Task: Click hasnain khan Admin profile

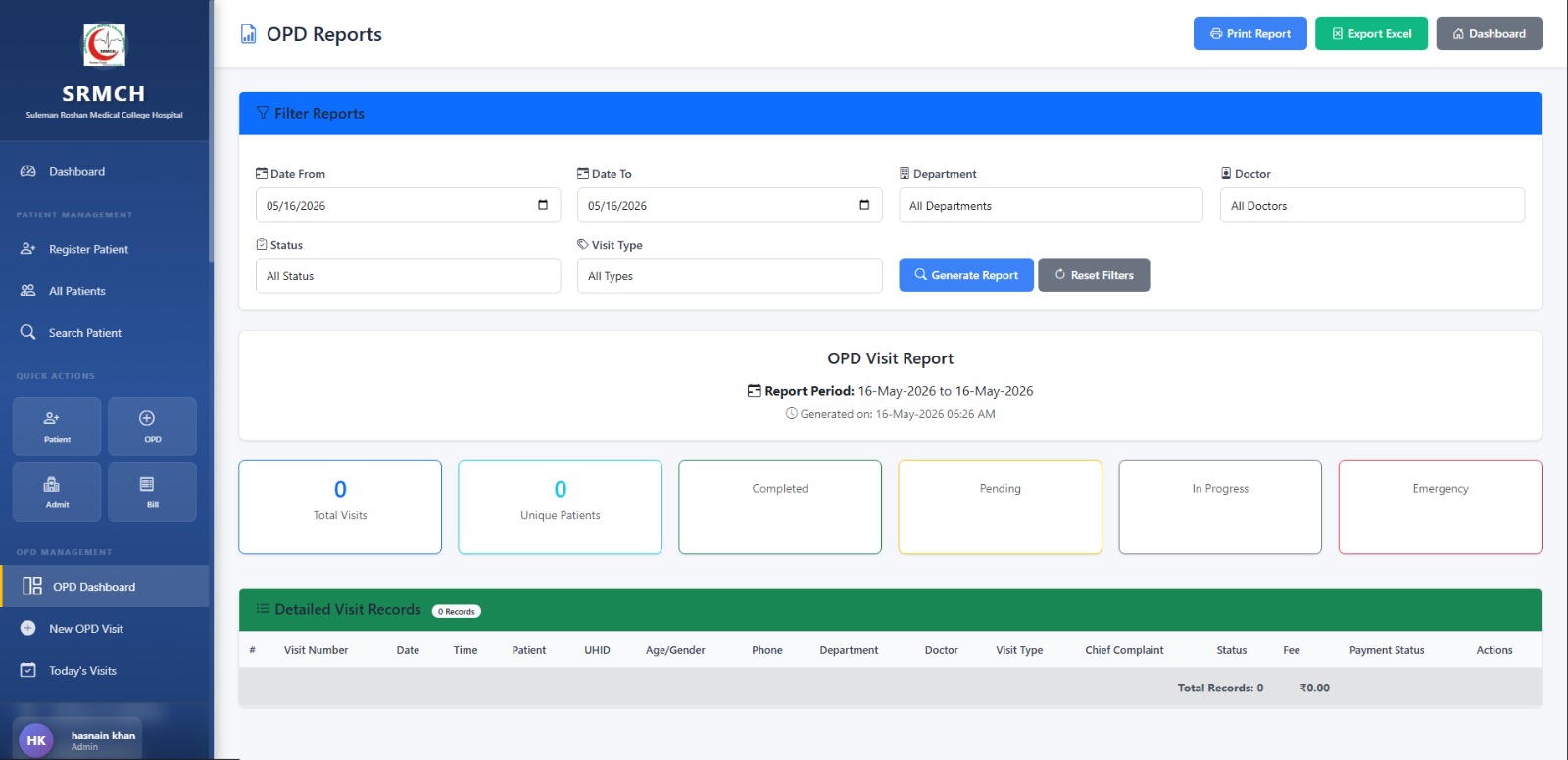Action: coord(77,739)
